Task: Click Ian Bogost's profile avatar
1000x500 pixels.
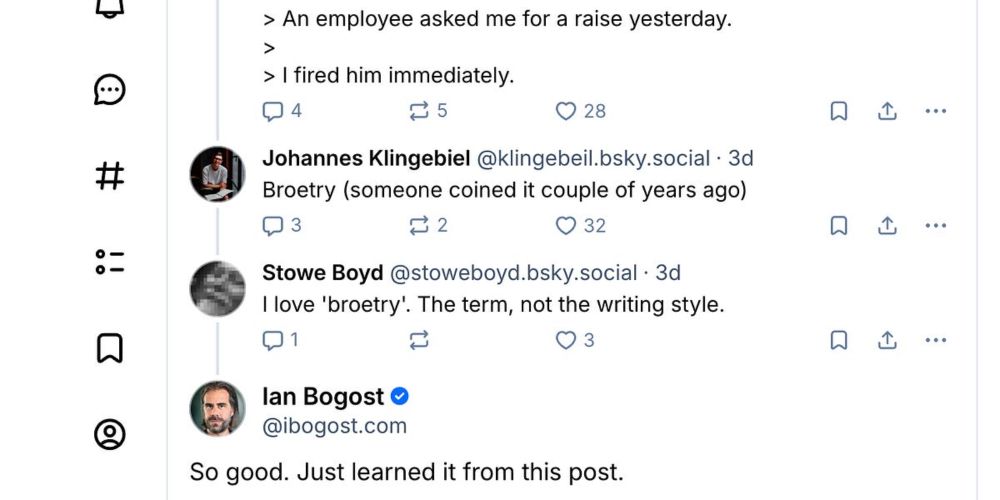Action: point(217,408)
